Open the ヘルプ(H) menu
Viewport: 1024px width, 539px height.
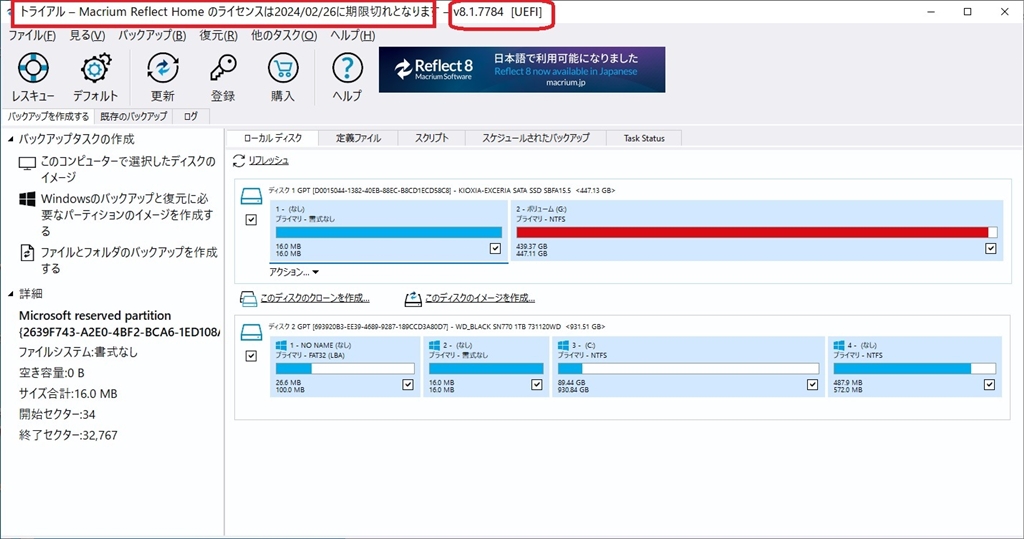tap(353, 35)
